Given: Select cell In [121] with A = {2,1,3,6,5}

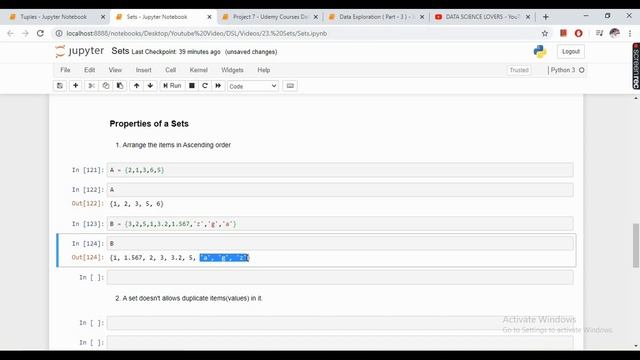Looking at the screenshot, I should [340, 170].
